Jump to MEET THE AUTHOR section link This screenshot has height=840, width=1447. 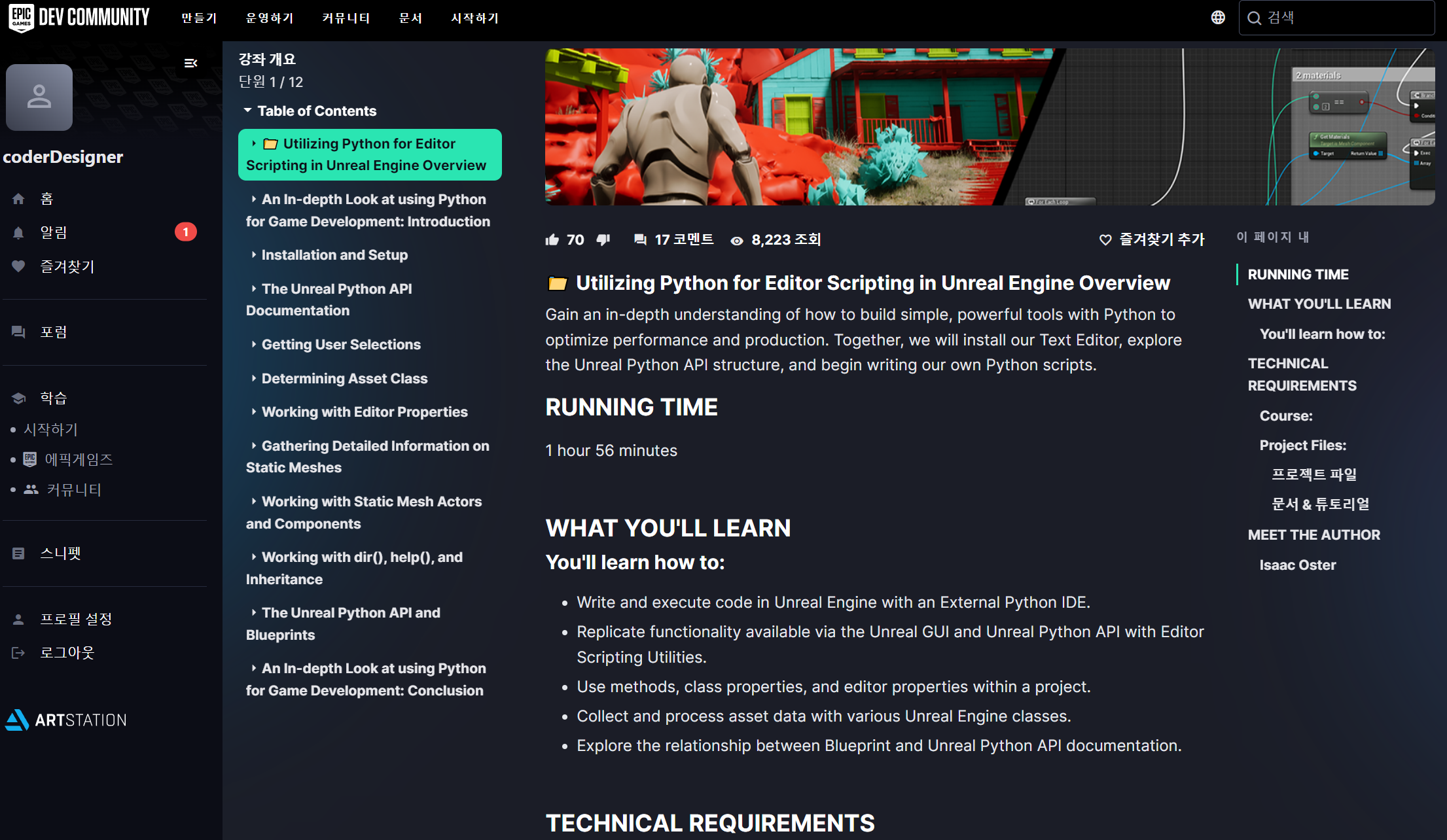1313,534
